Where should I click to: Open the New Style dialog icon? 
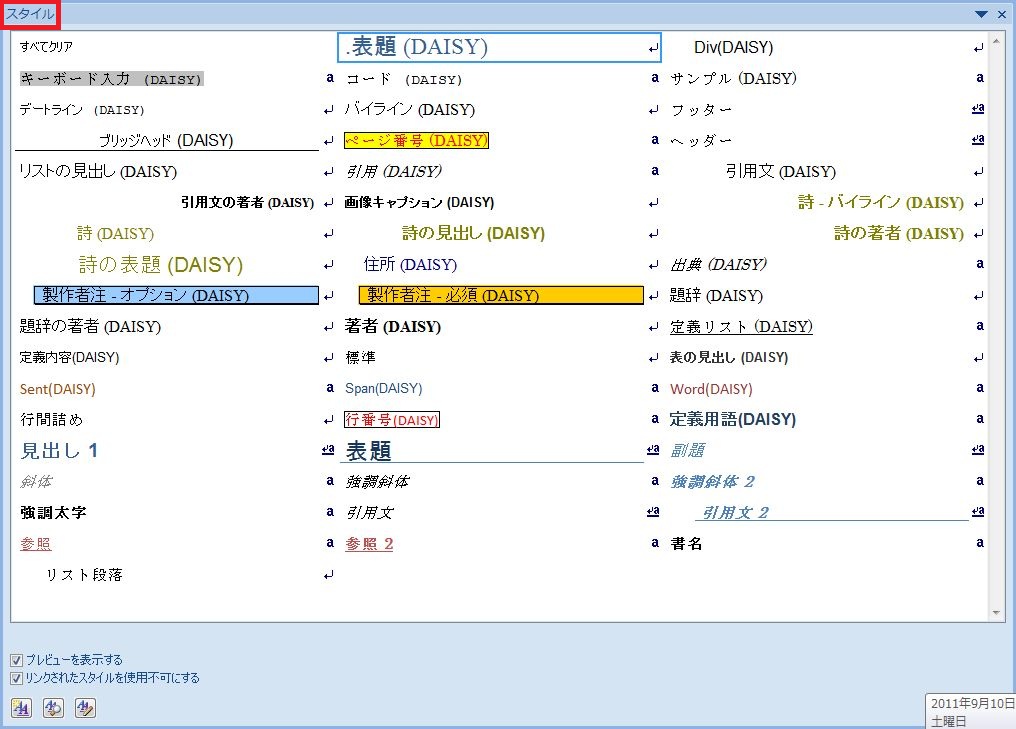click(x=20, y=708)
